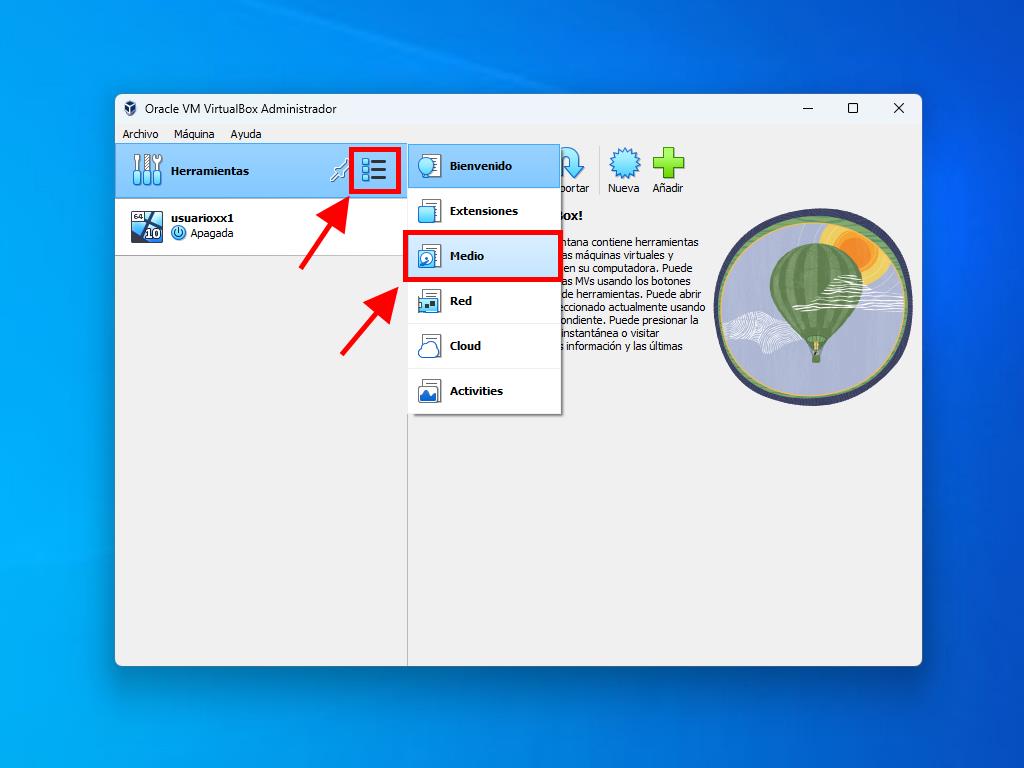Viewport: 1024px width, 768px height.
Task: Click the pin icon beside Herramientas
Action: [339, 171]
